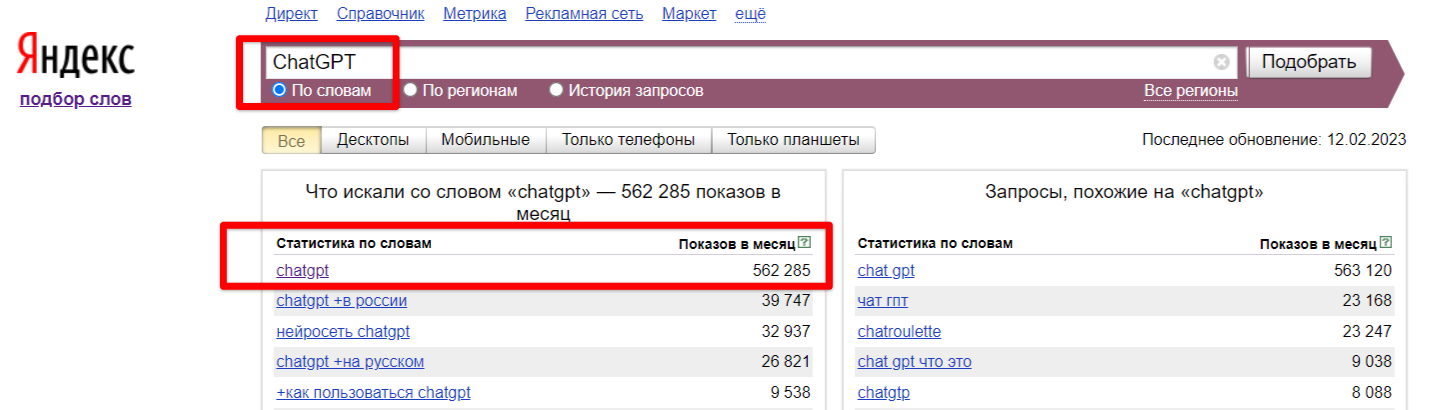The height and width of the screenshot is (410, 1441).
Task: Open the chat gpt similar query link
Action: tap(886, 270)
